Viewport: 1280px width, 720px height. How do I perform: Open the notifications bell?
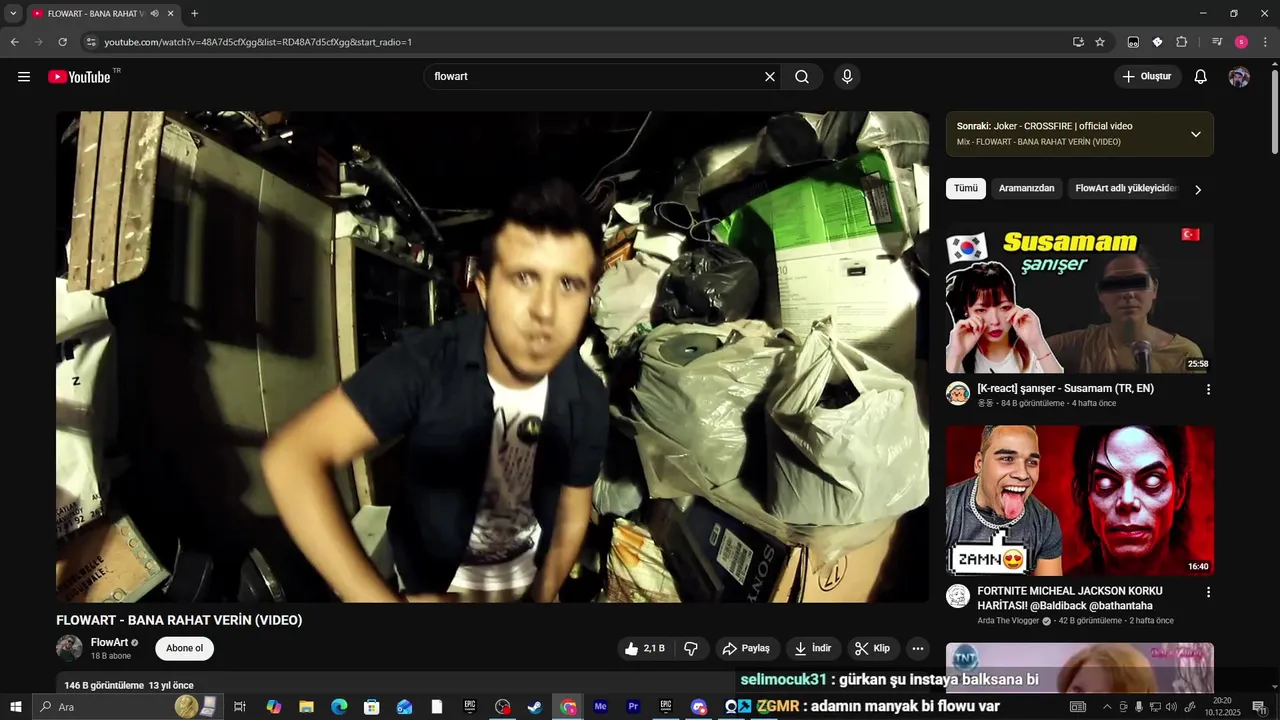1201,77
